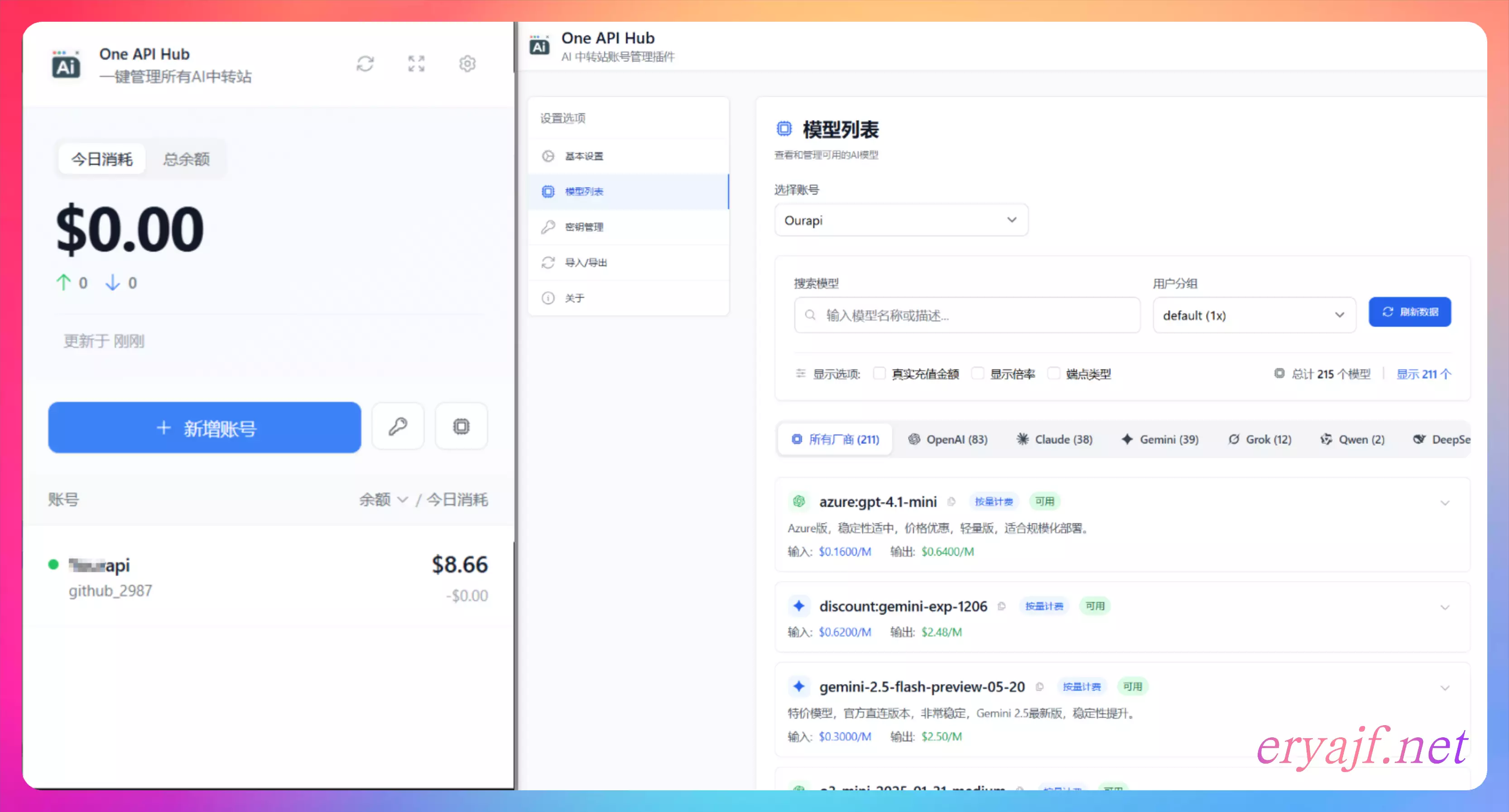Expand gemini-2.5-flash-preview-05-20 model details
Screen dimensions: 1509x812
point(1445,688)
